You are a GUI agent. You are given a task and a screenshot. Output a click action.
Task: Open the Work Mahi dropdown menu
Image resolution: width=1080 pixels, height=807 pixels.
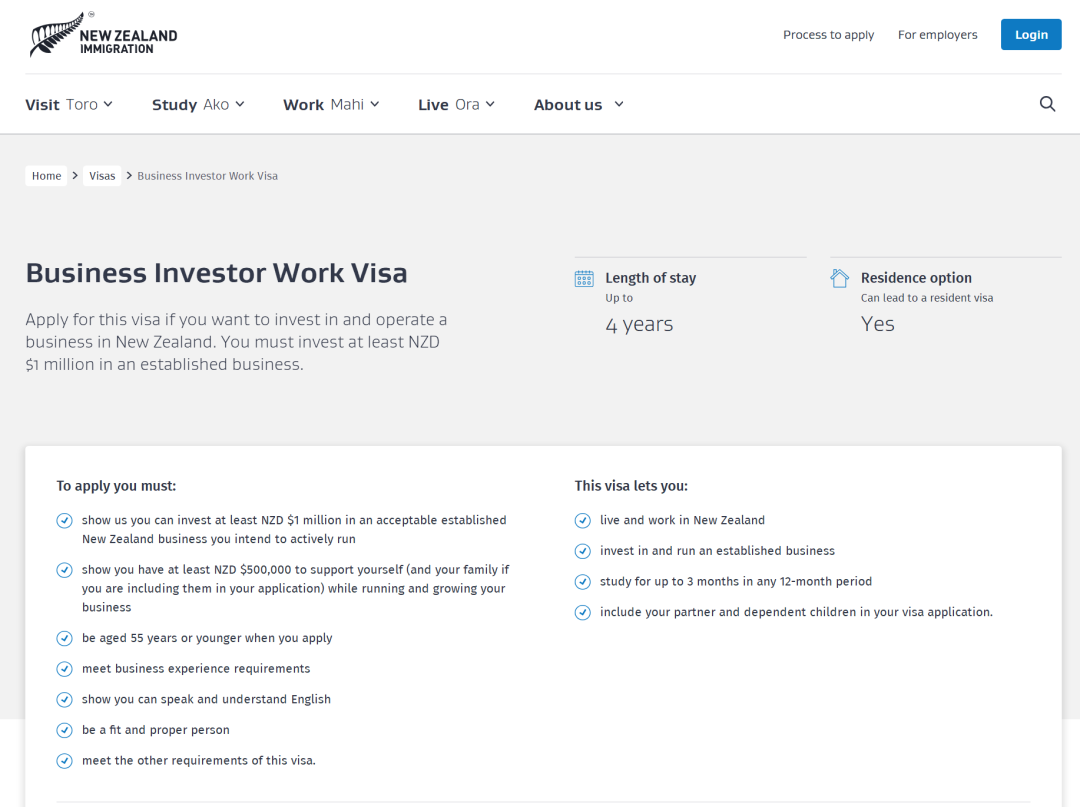point(331,104)
